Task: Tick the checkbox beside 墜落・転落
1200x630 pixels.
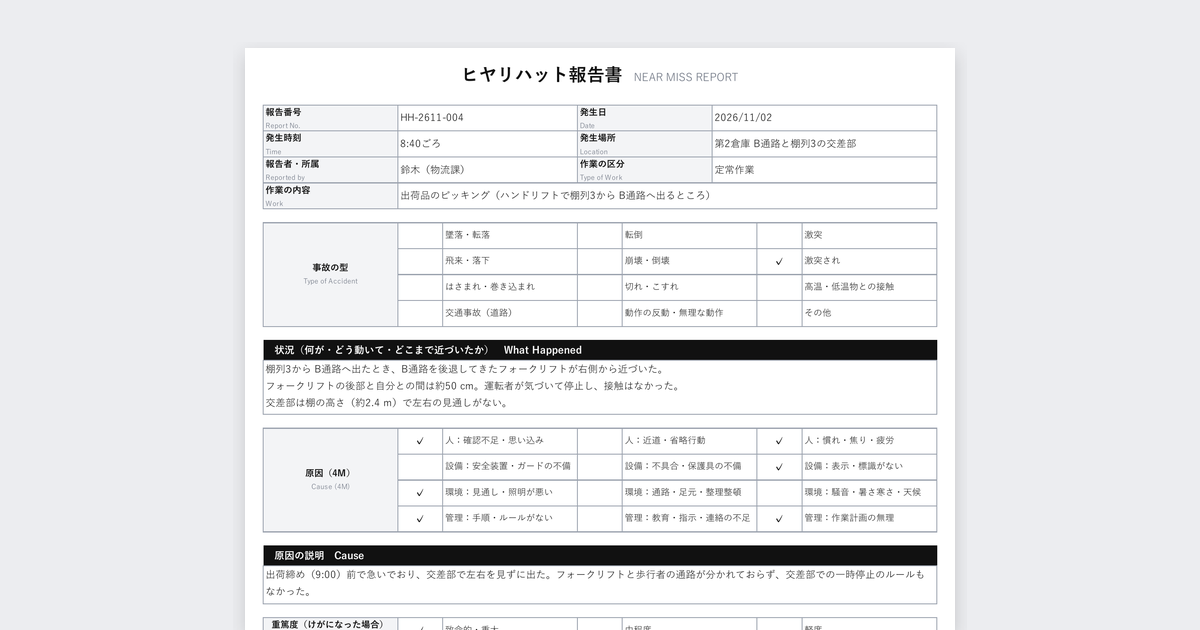Action: [420, 235]
